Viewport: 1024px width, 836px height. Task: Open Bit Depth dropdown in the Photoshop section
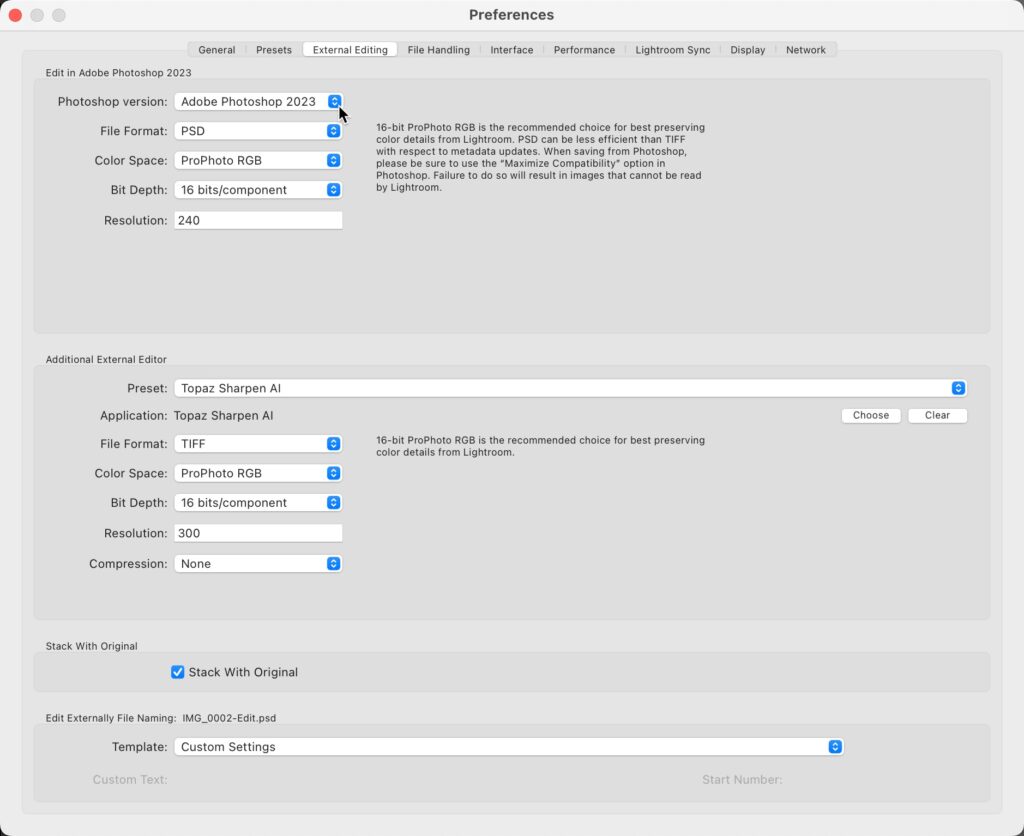(x=258, y=189)
